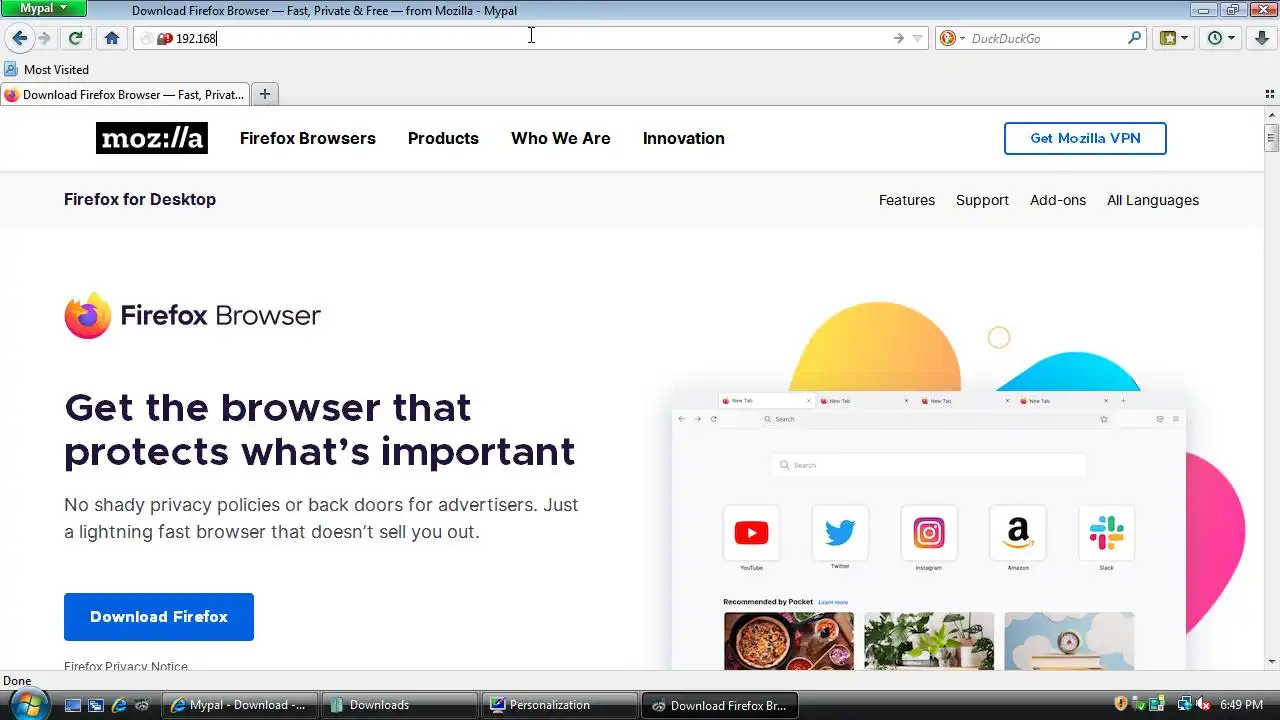Click in the URL address field

click(530, 38)
